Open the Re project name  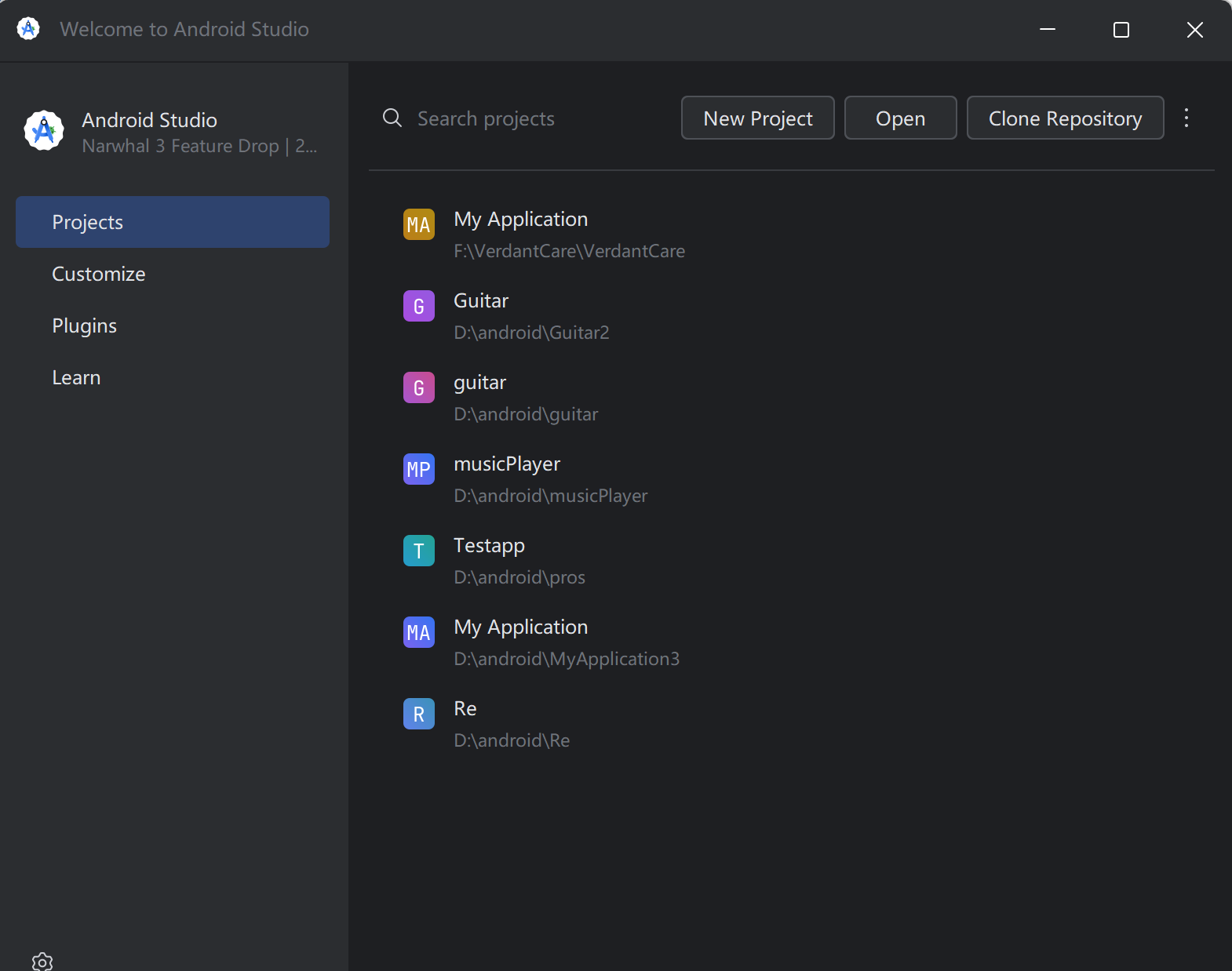[465, 708]
